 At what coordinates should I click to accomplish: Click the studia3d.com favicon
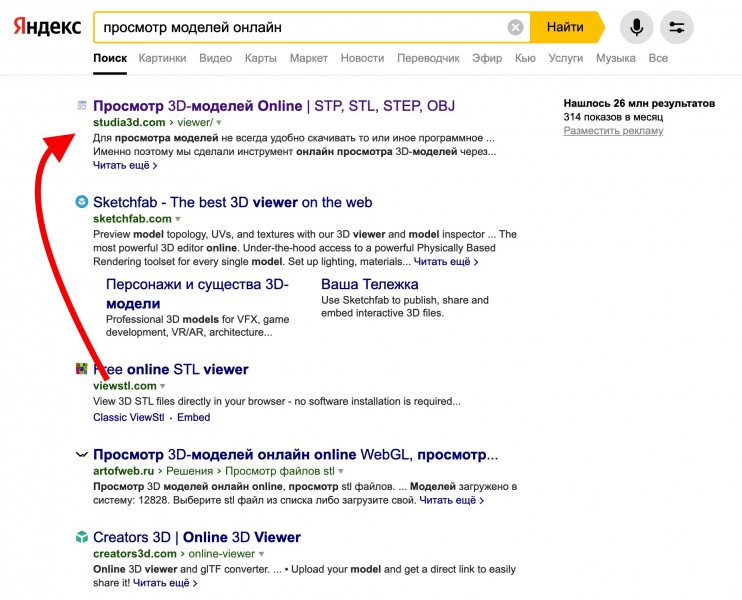tap(82, 106)
